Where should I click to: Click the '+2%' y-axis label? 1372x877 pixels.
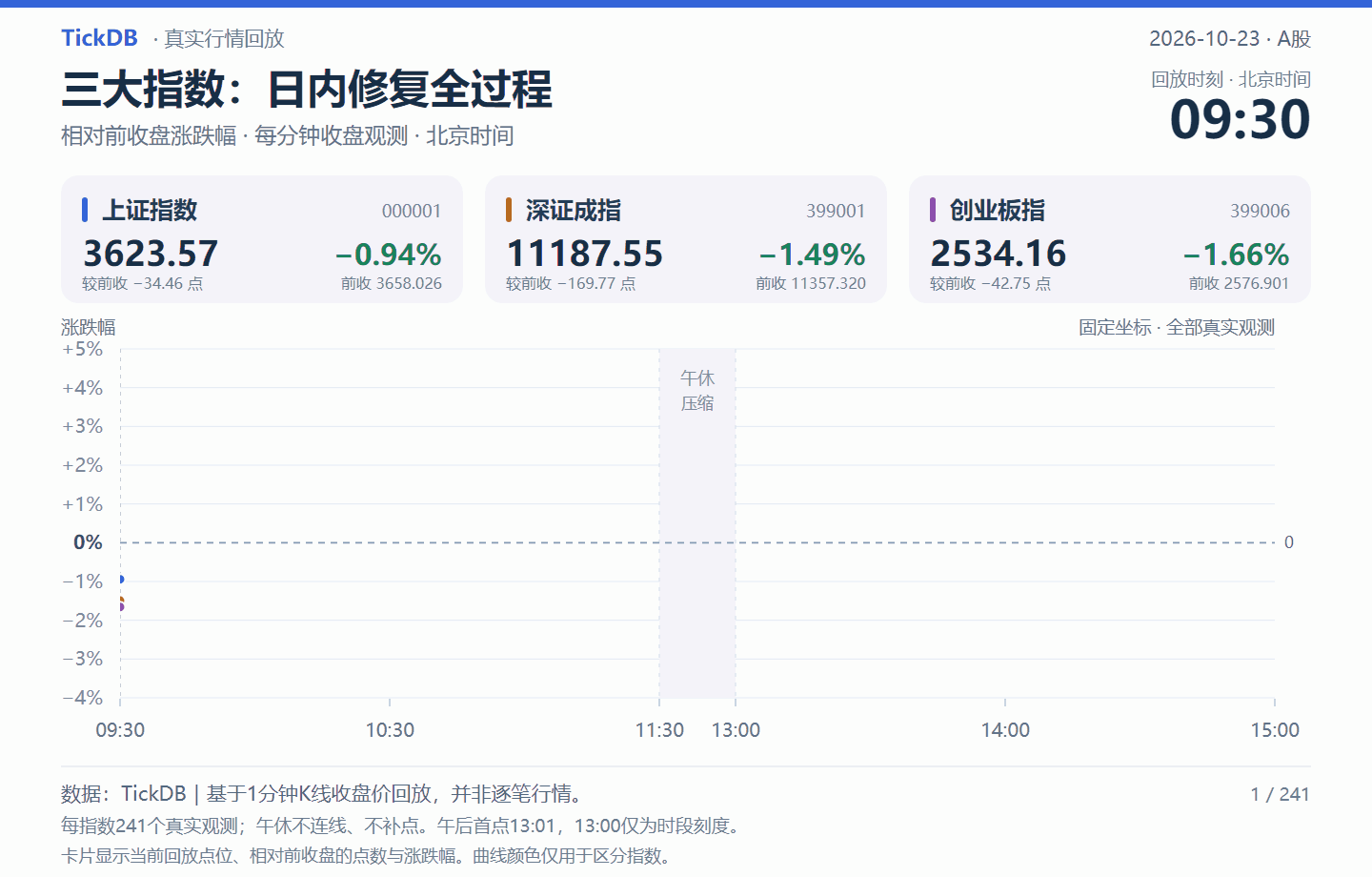coord(83,465)
